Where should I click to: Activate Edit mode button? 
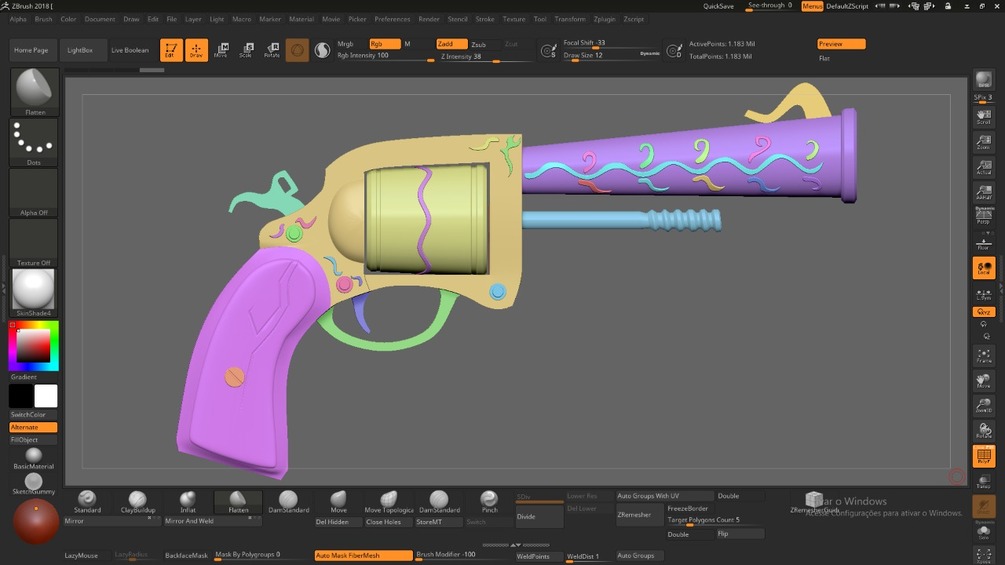(171, 50)
